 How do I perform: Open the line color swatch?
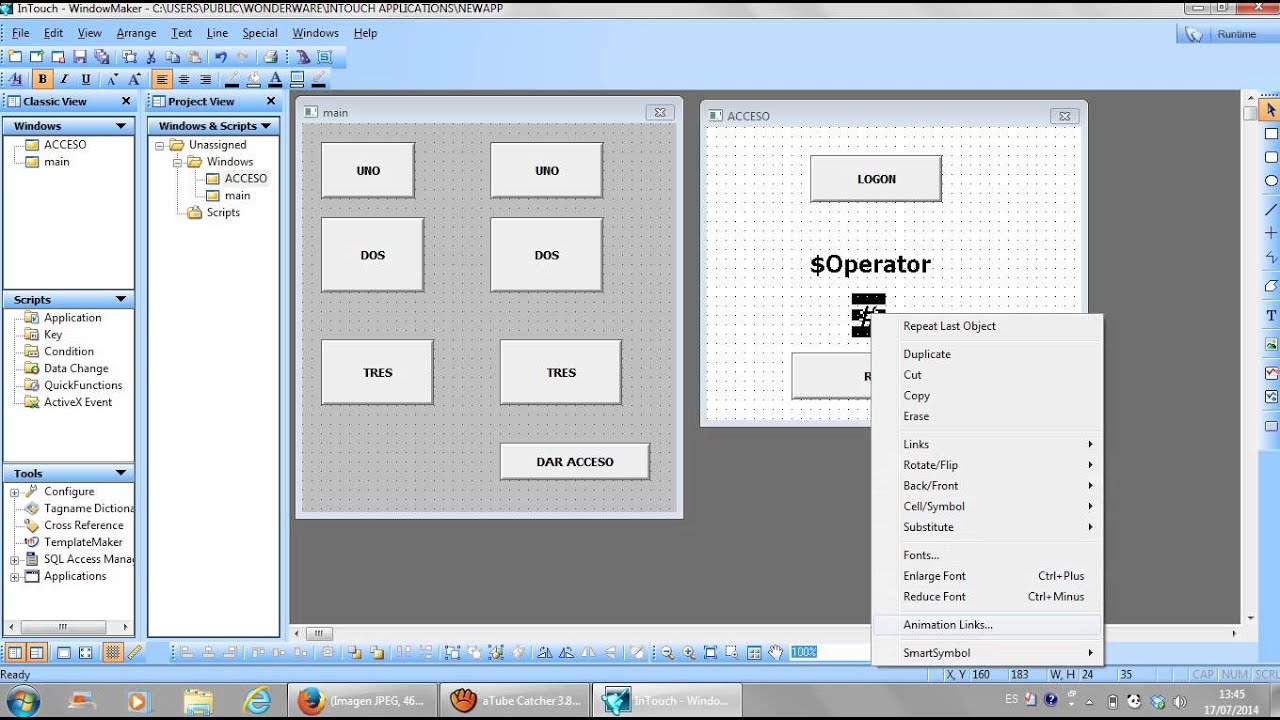[x=232, y=79]
